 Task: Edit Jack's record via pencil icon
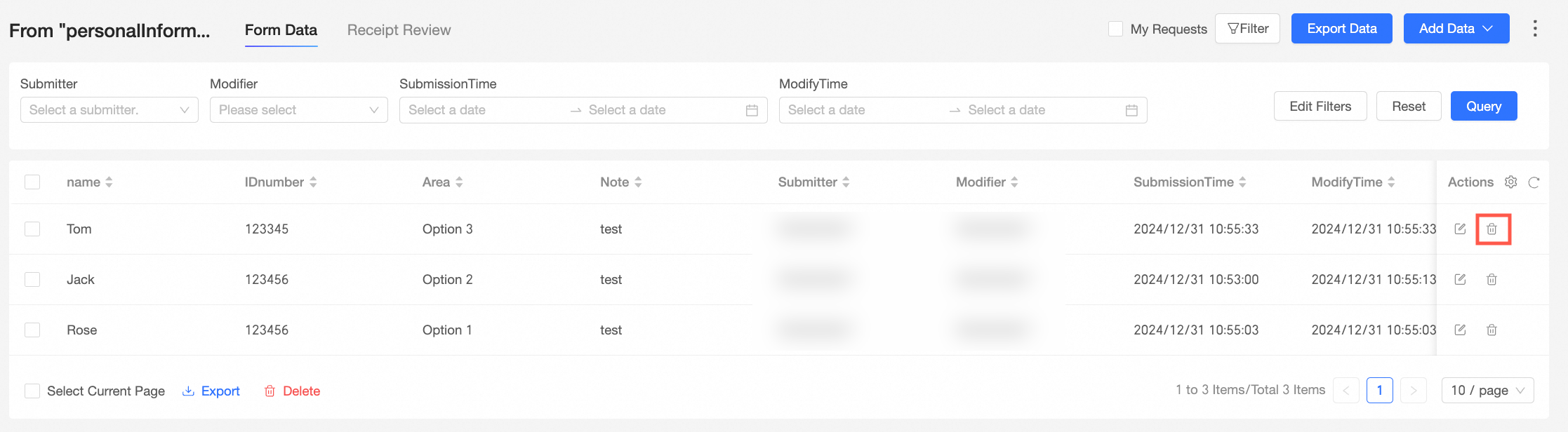tap(1460, 280)
